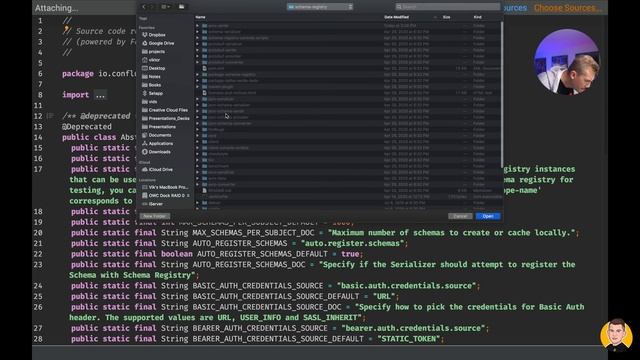The width and height of the screenshot is (640, 360).
Task: Click BEARER_AUTH_CREDENTIALS_SOURCE on line 27
Action: [x=260, y=329]
